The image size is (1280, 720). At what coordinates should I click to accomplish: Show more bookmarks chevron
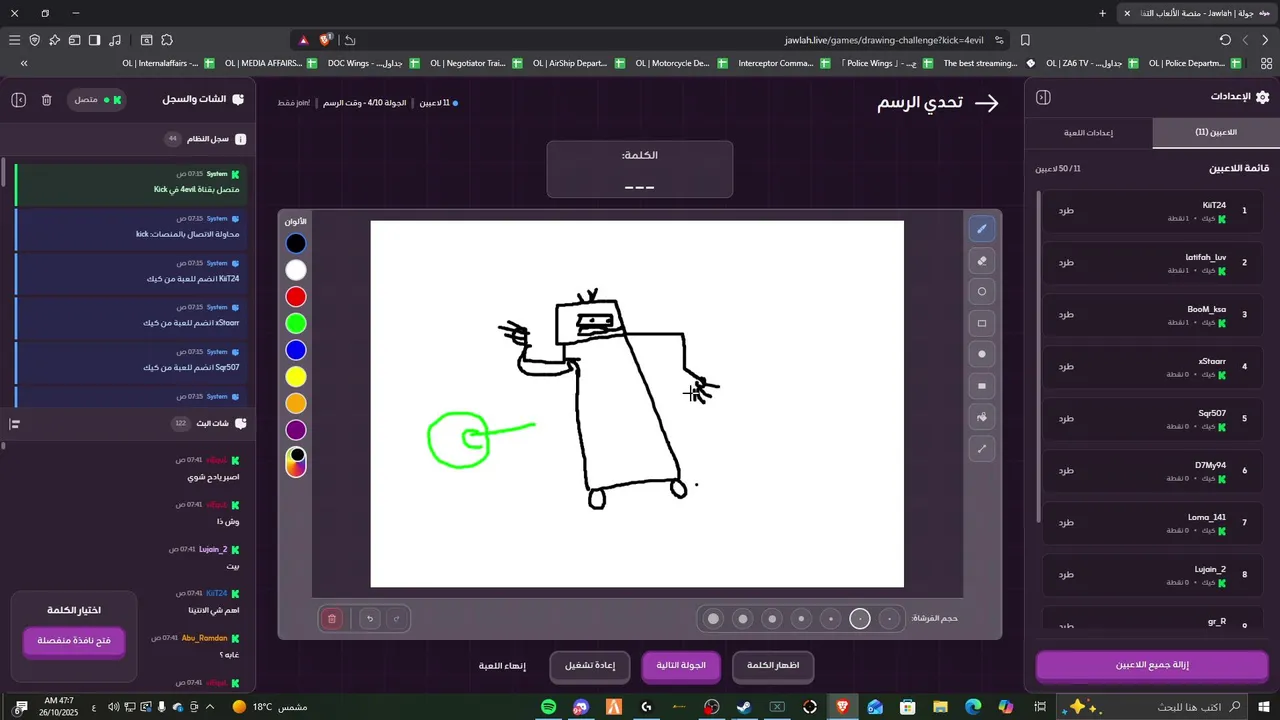tap(24, 63)
